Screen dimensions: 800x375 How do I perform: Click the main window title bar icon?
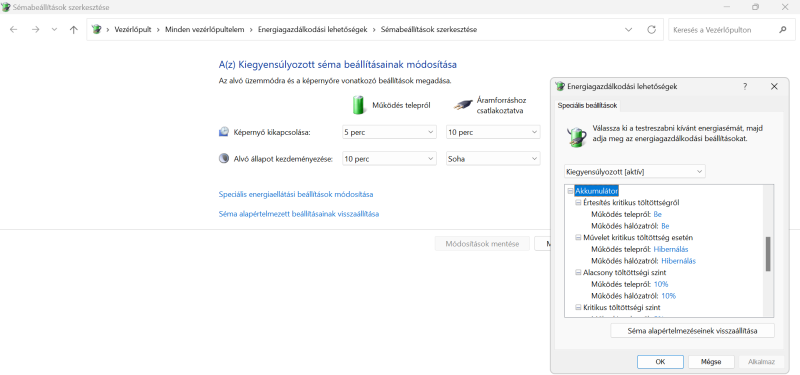click(7, 7)
